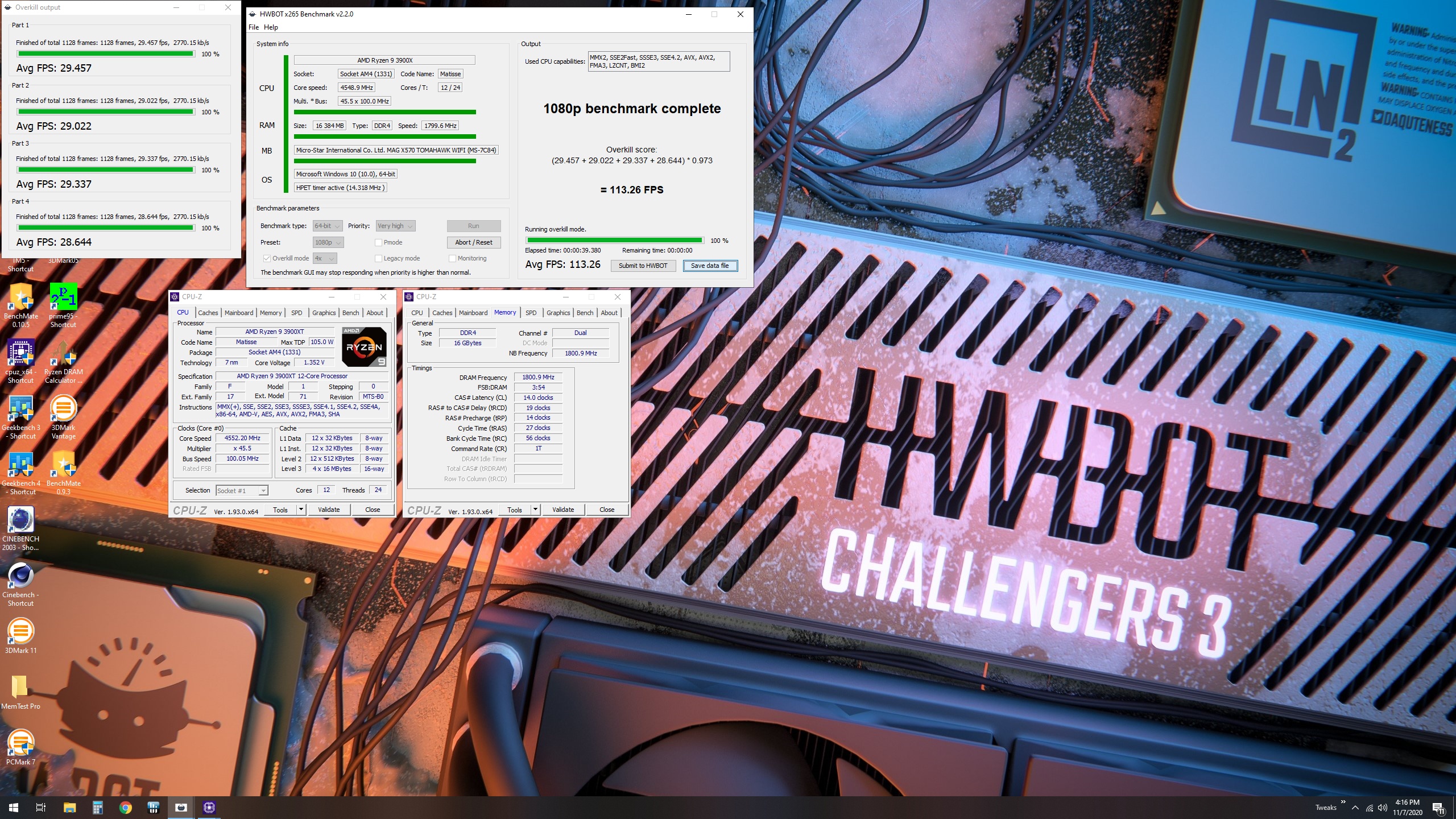Click the Submit to HWBOT button

pos(643,266)
